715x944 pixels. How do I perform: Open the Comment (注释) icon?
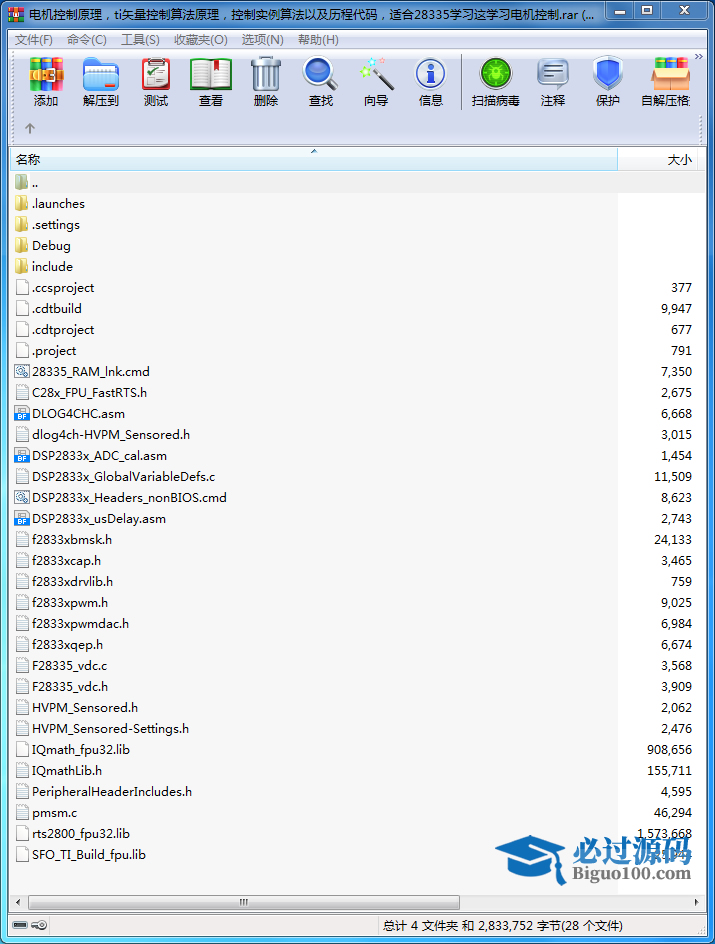pyautogui.click(x=552, y=82)
